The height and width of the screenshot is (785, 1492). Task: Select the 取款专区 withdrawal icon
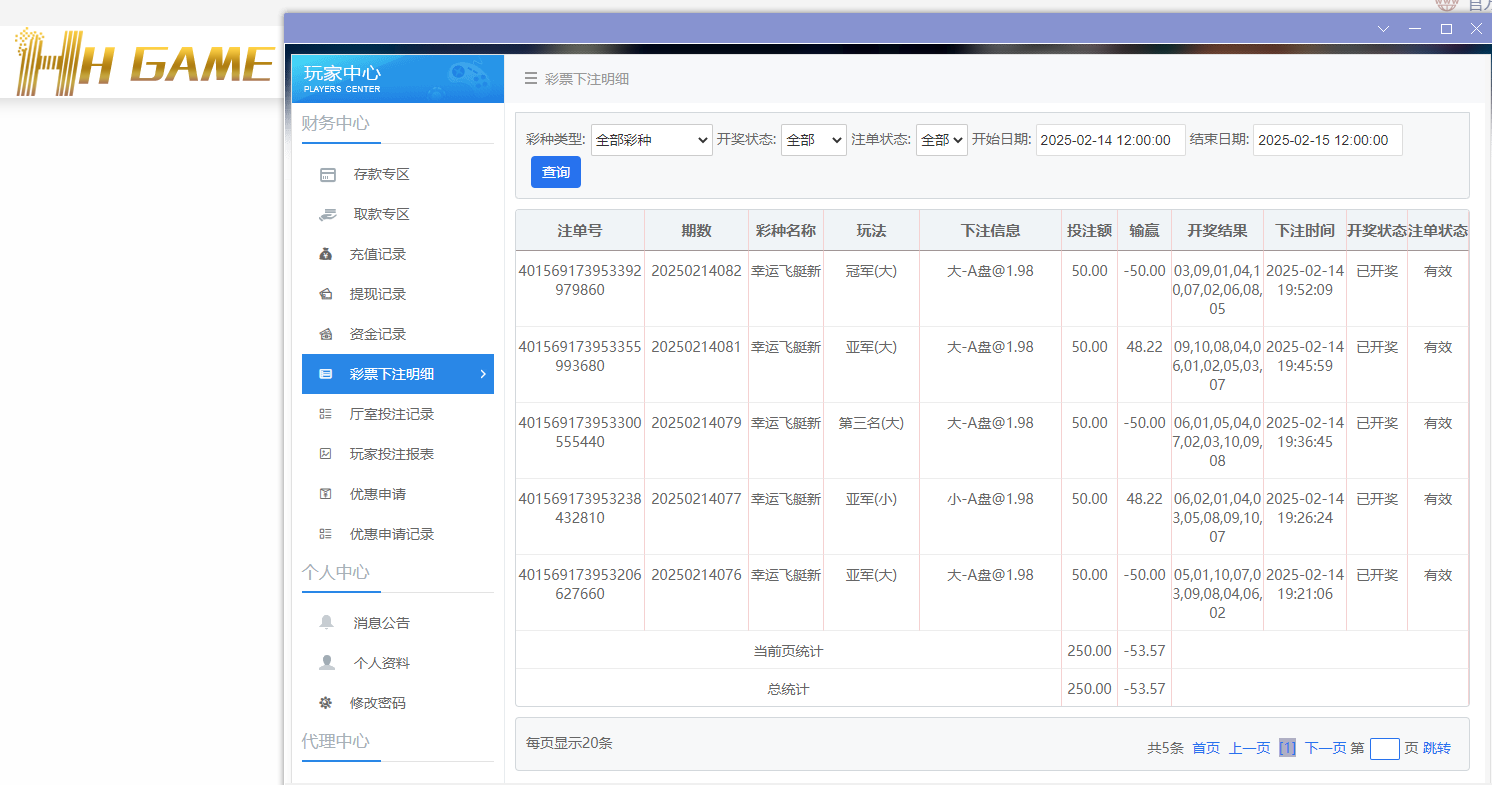tap(327, 214)
